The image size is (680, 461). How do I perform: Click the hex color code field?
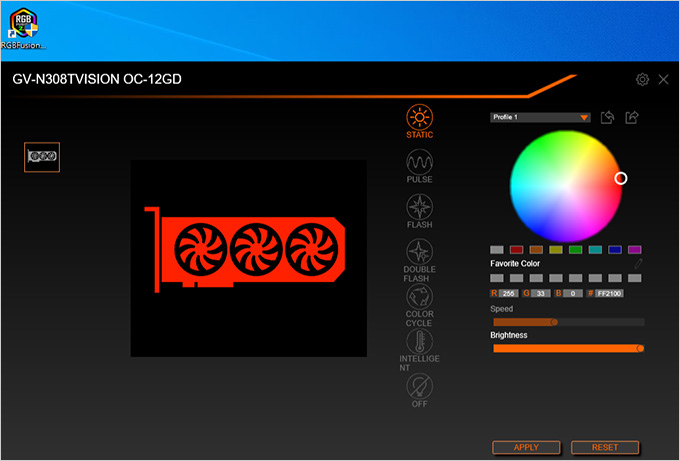609,294
